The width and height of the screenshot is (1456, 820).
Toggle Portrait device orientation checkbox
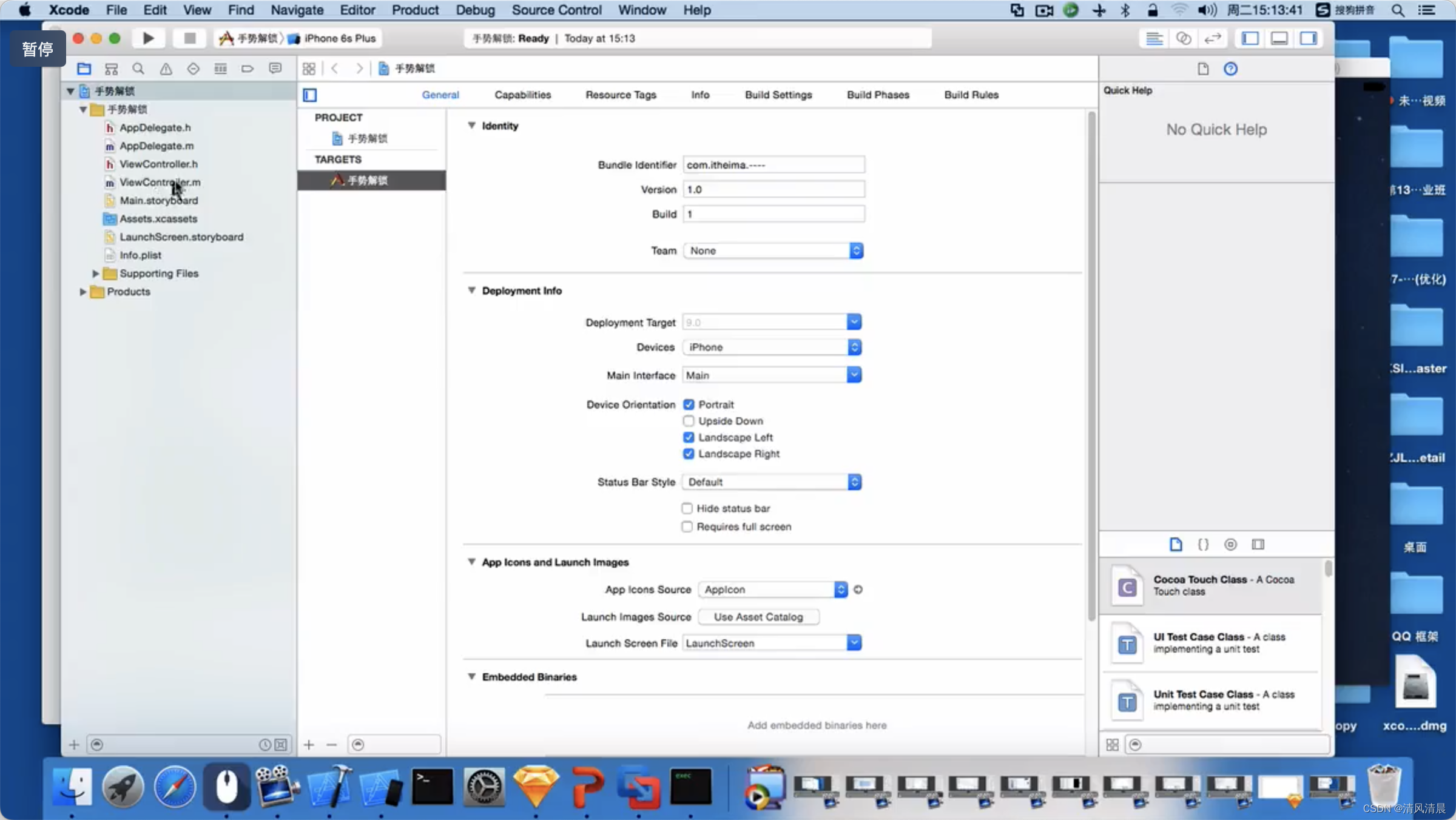tap(688, 404)
